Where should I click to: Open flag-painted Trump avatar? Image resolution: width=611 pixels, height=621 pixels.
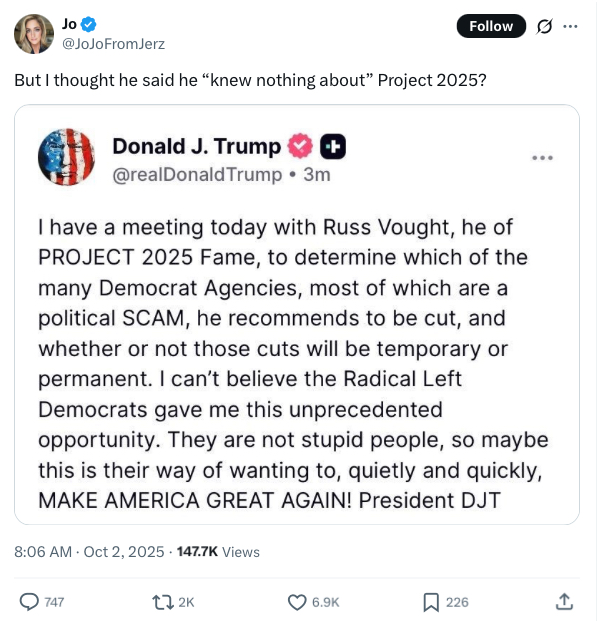pos(67,157)
